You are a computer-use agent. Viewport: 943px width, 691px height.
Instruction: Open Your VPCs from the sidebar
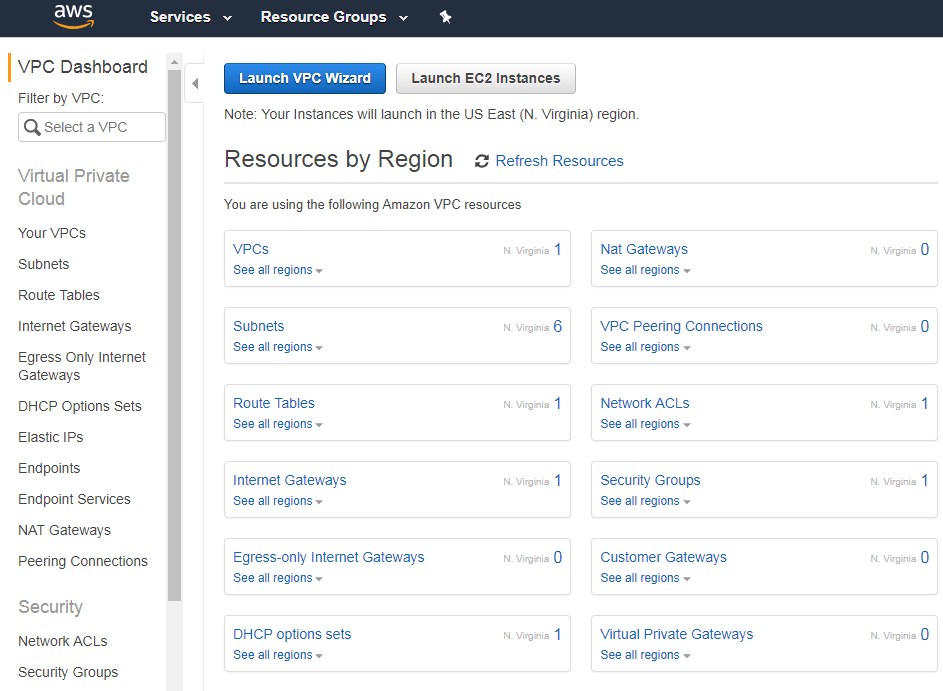(51, 232)
